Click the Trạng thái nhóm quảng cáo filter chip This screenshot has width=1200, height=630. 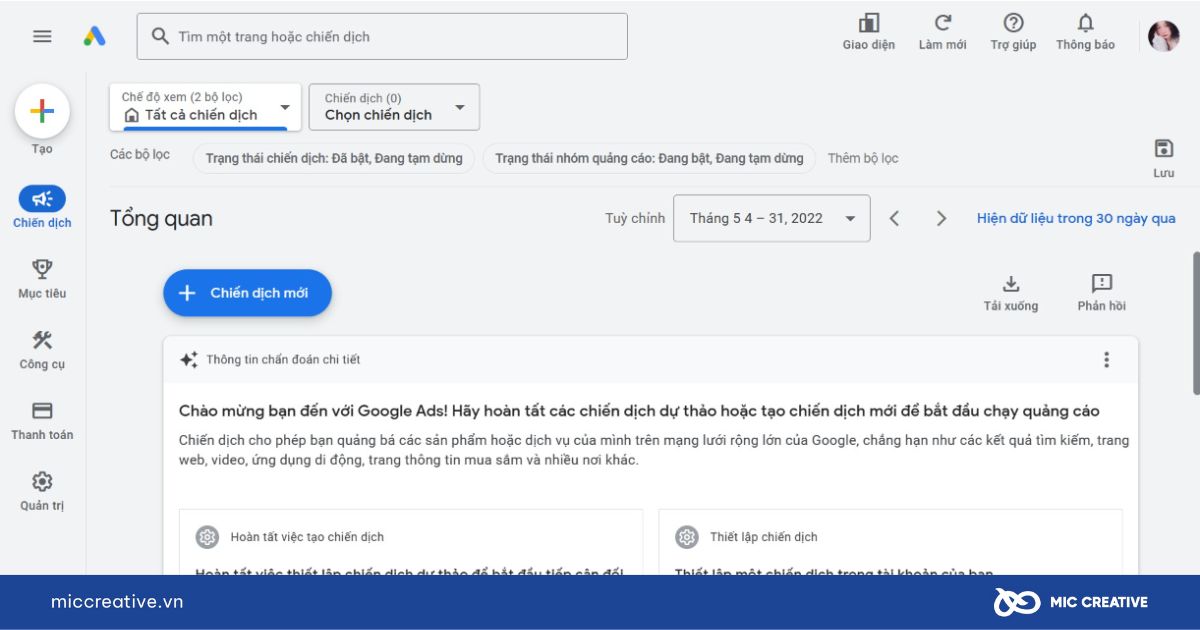(649, 158)
